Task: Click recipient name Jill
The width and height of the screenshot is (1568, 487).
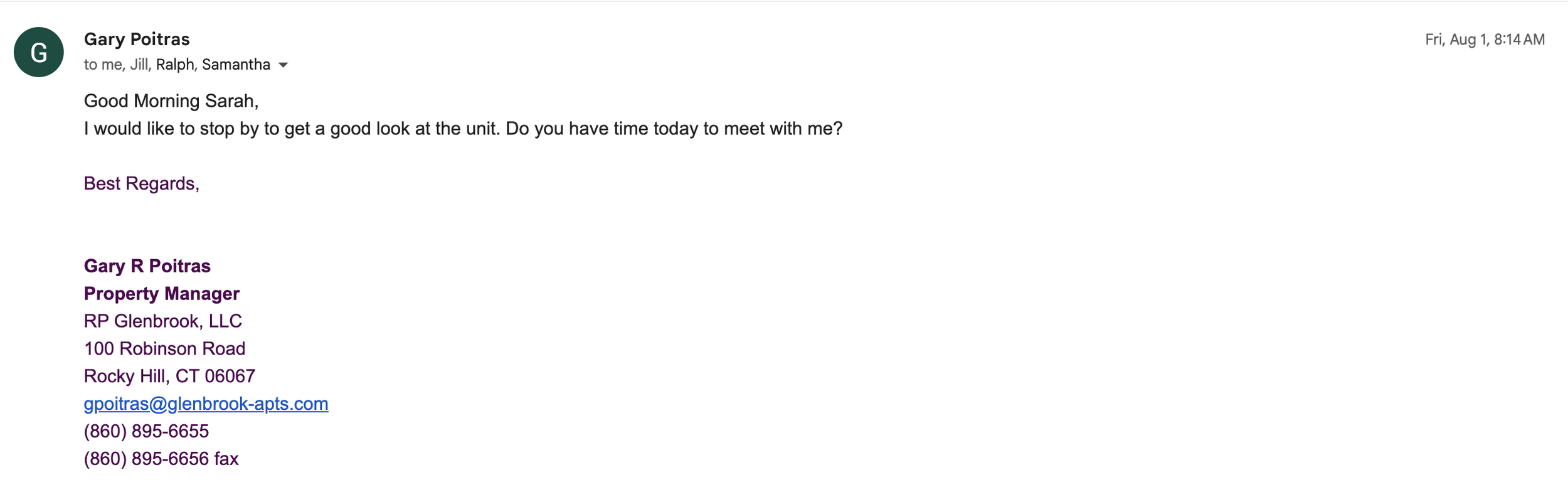Action: click(x=139, y=65)
